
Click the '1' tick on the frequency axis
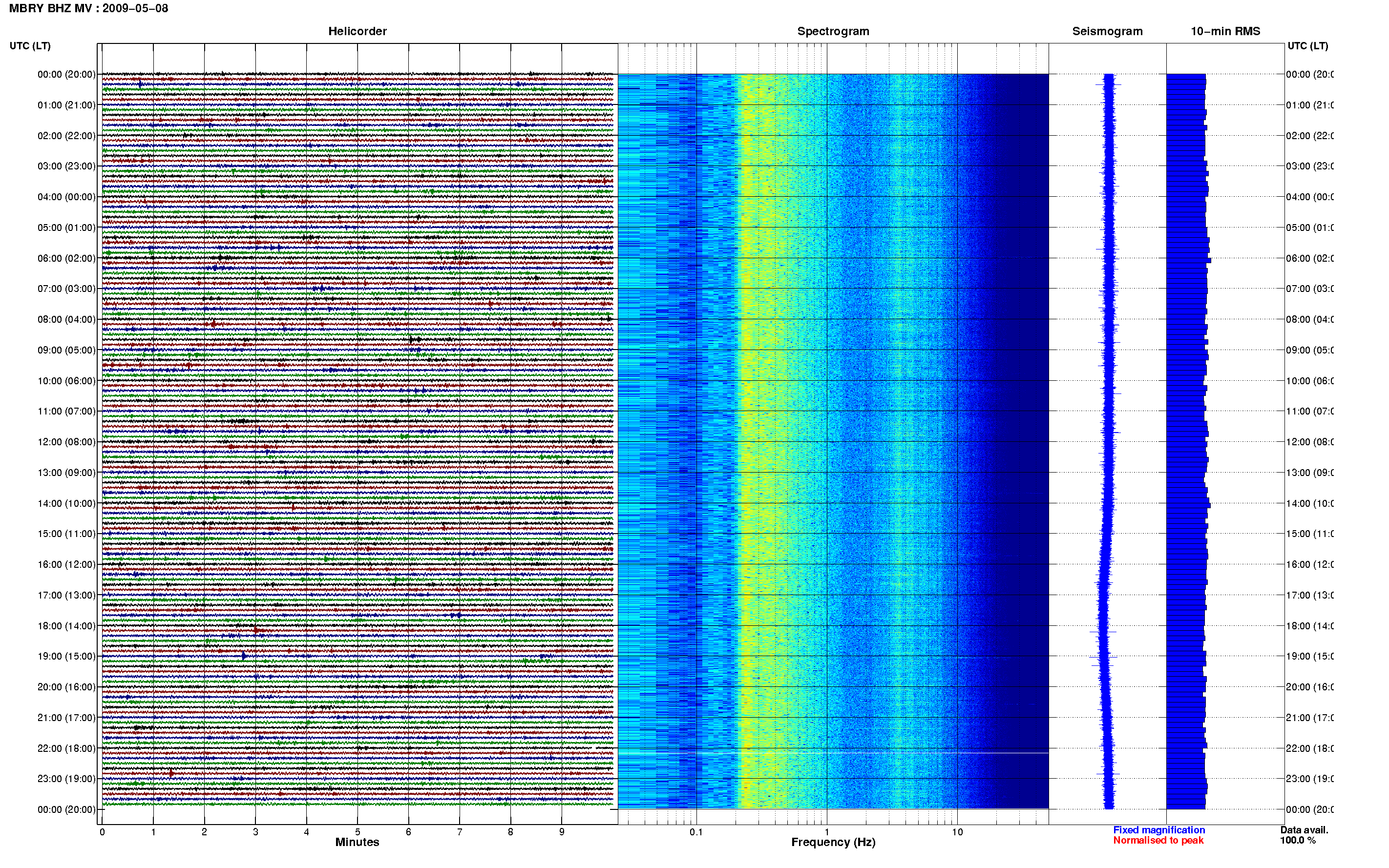(827, 832)
